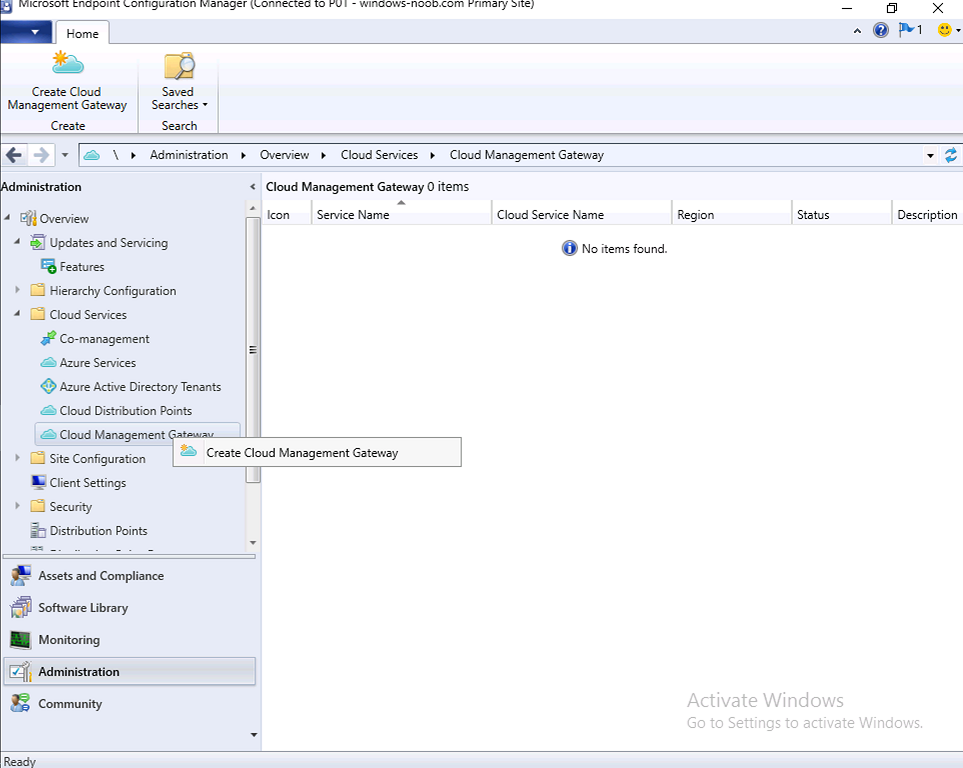The height and width of the screenshot is (768, 963).
Task: Go back with the left arrow
Action: tap(14, 155)
